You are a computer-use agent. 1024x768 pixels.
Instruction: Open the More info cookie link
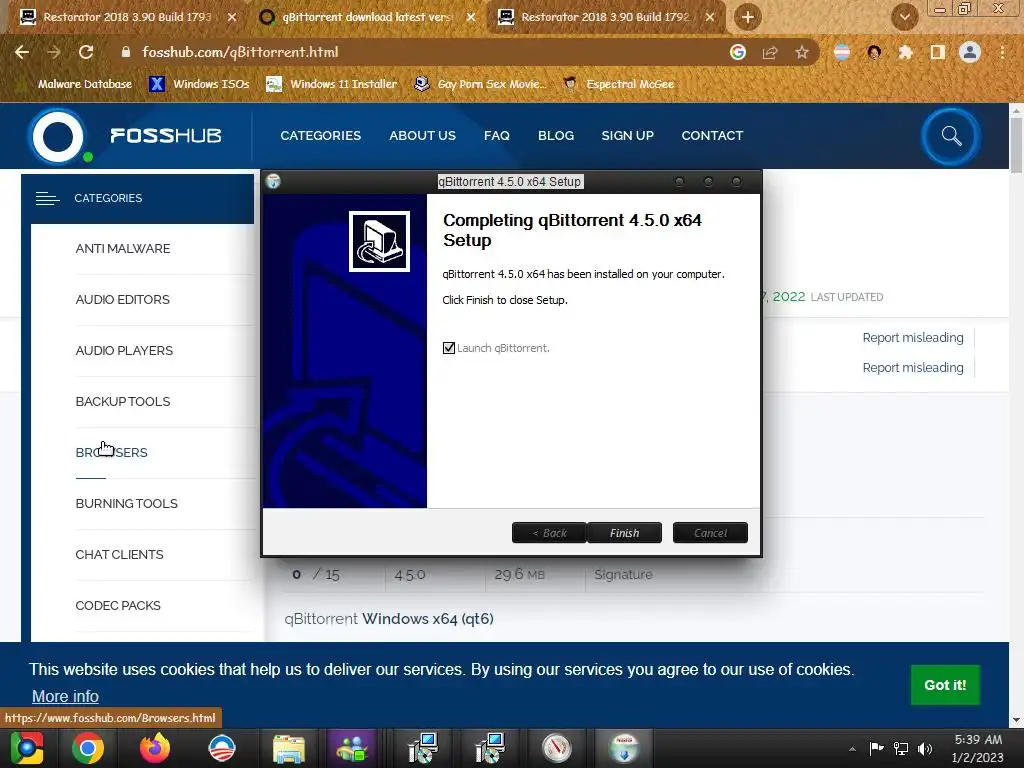65,696
